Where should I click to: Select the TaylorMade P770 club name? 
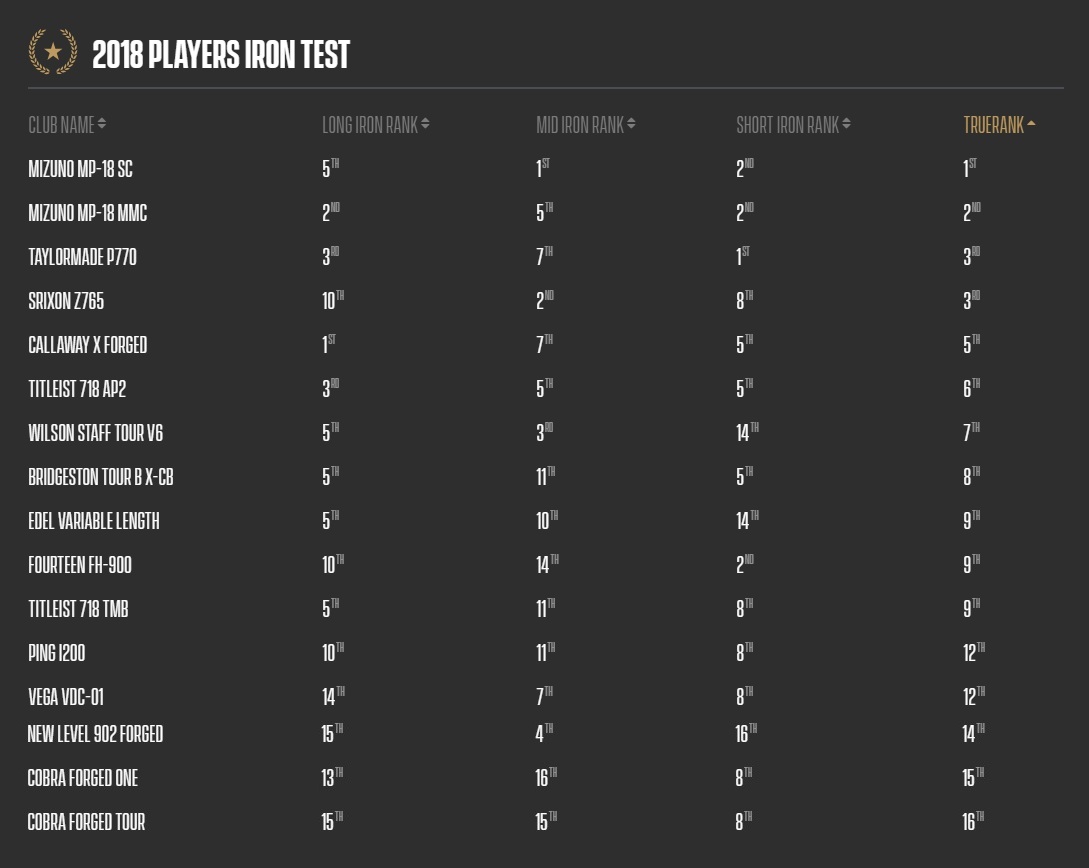[83, 257]
